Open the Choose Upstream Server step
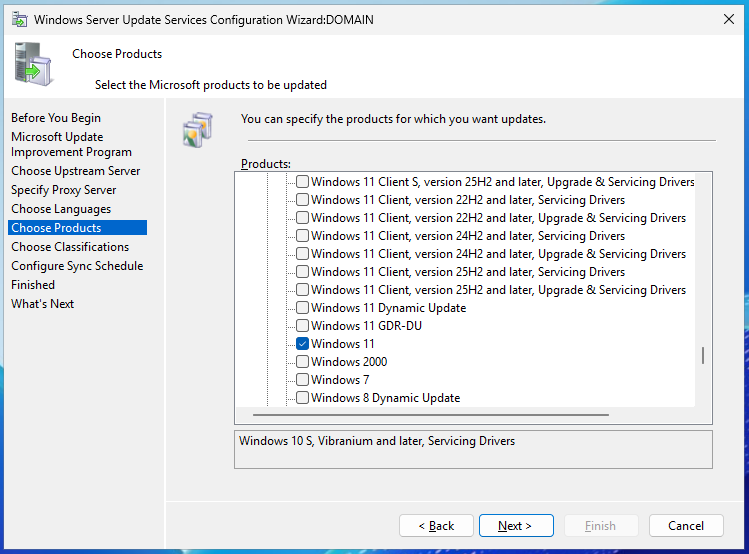This screenshot has width=749, height=554. coord(75,171)
